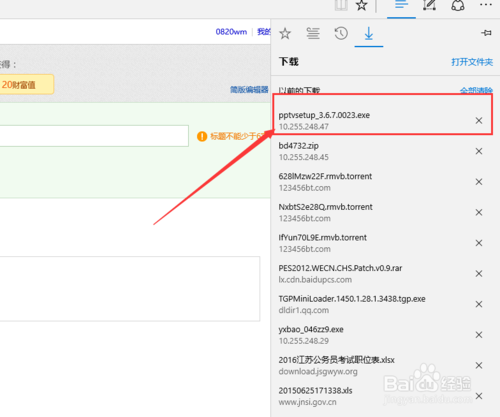Open Web Note pen tool
Image resolution: width=500 pixels, height=417 pixels.
(430, 5)
